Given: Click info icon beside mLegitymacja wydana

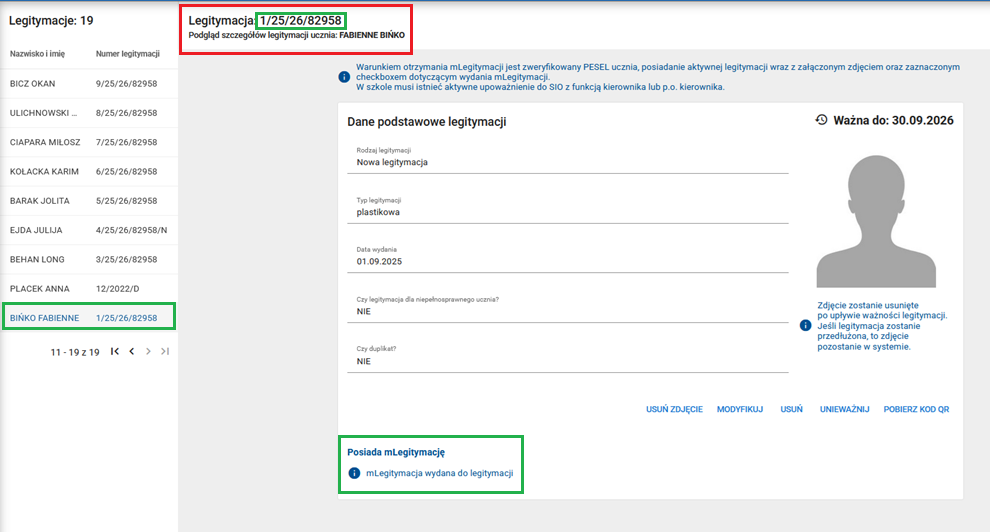Looking at the screenshot, I should (354, 473).
